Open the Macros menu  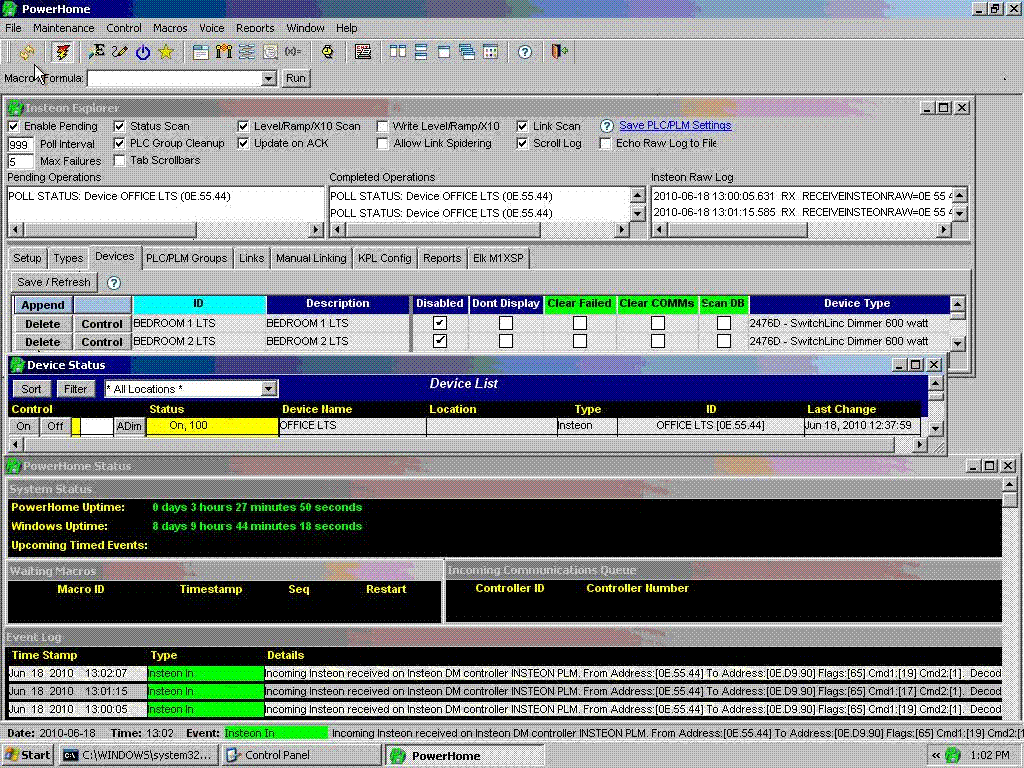point(170,28)
